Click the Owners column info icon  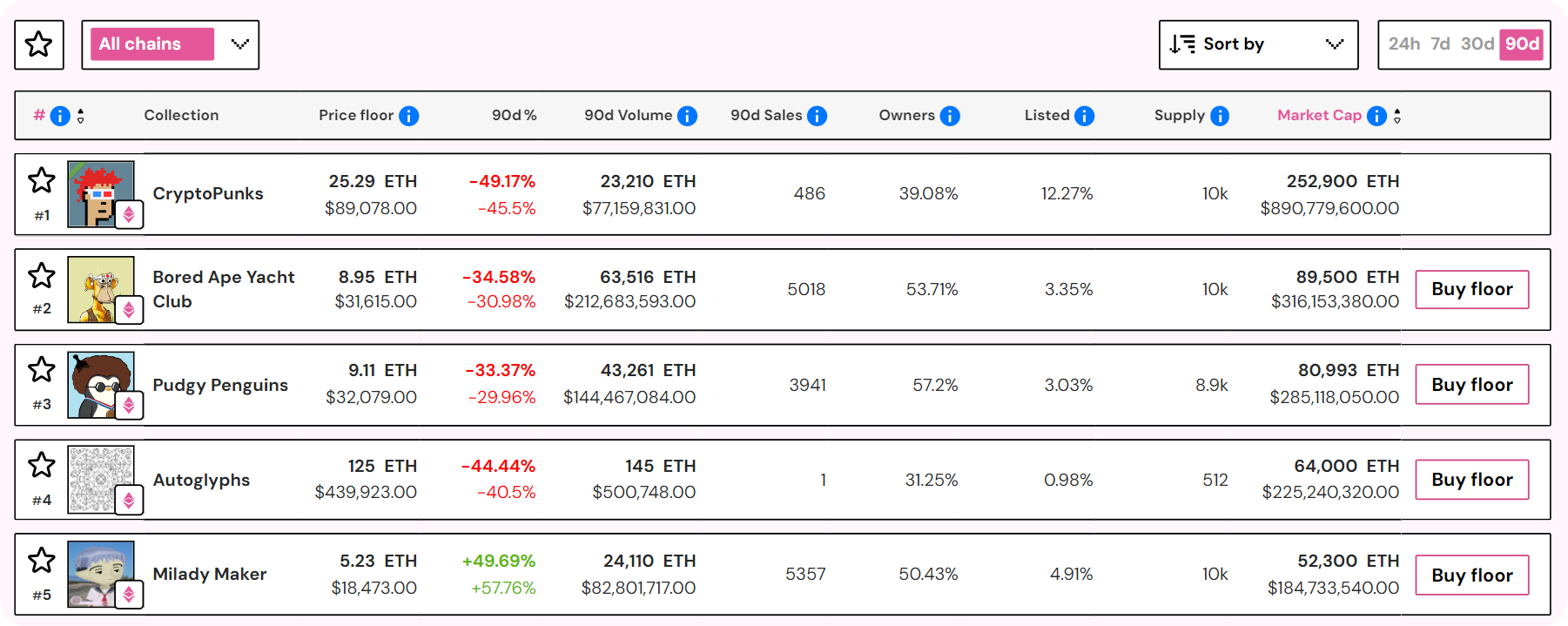[x=950, y=116]
